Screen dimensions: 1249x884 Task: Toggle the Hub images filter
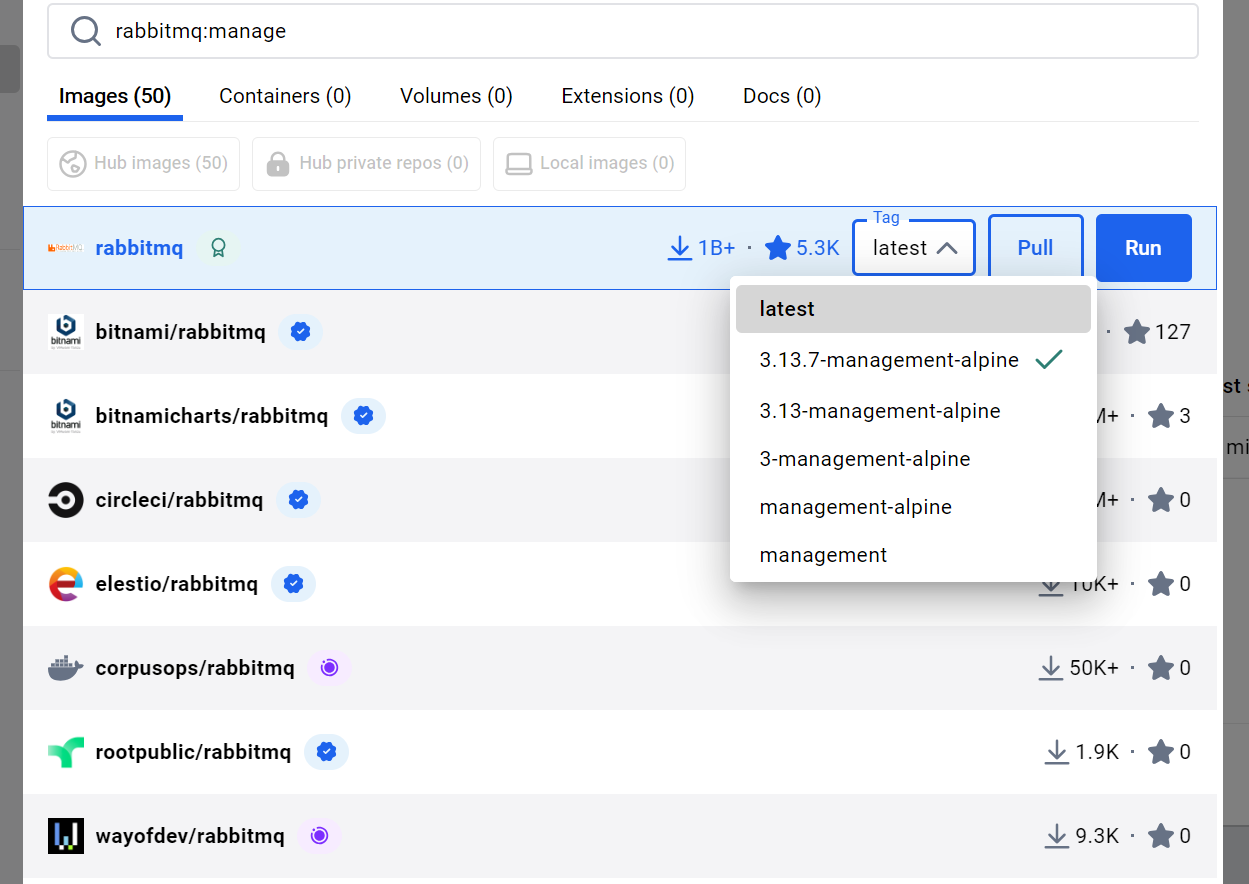point(142,163)
